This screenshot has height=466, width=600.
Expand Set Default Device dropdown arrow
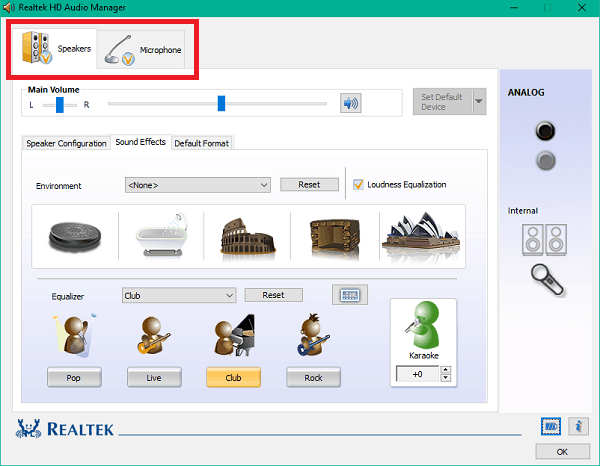click(x=479, y=102)
